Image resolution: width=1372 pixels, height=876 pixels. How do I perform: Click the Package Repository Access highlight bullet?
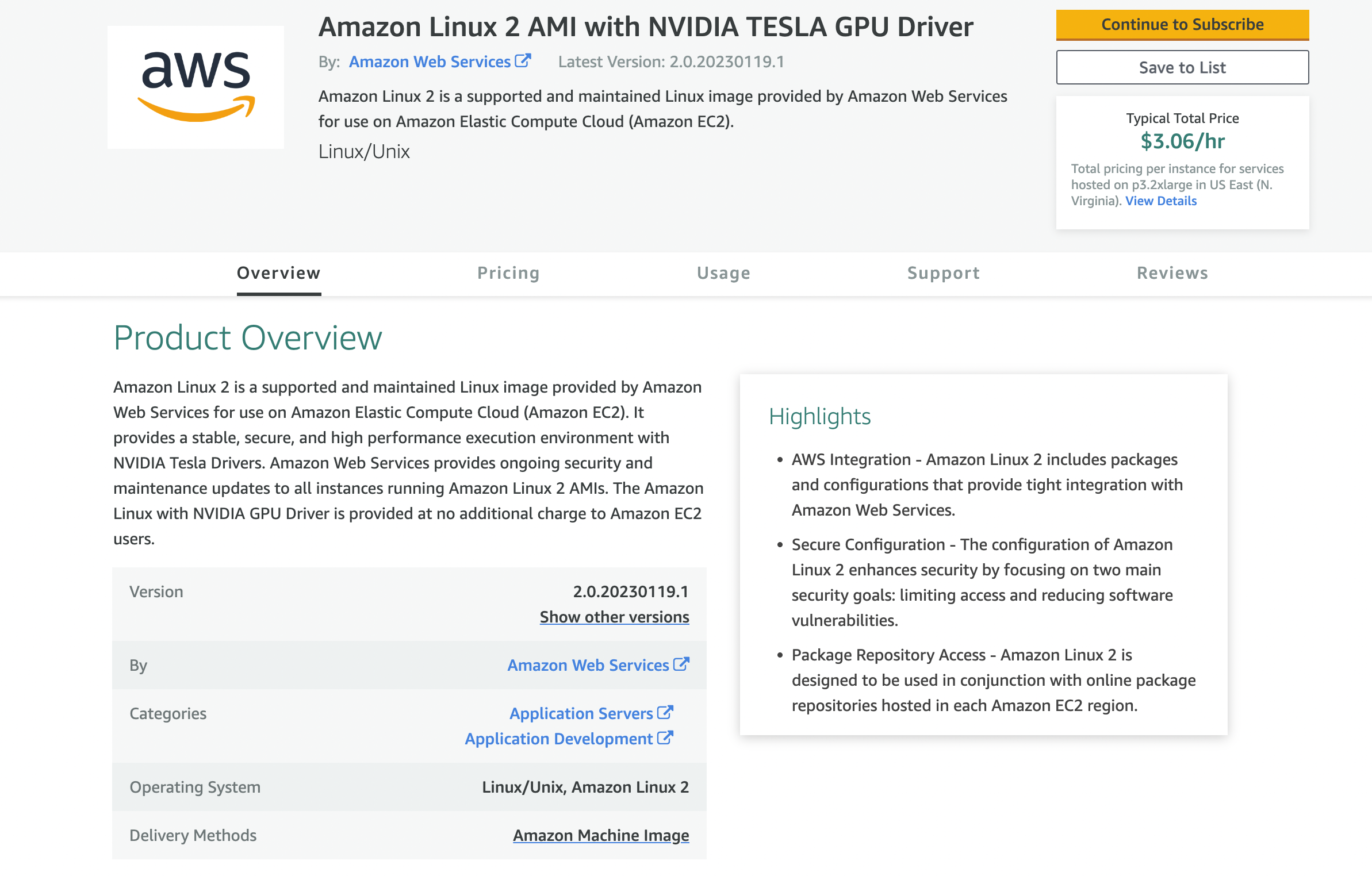994,680
